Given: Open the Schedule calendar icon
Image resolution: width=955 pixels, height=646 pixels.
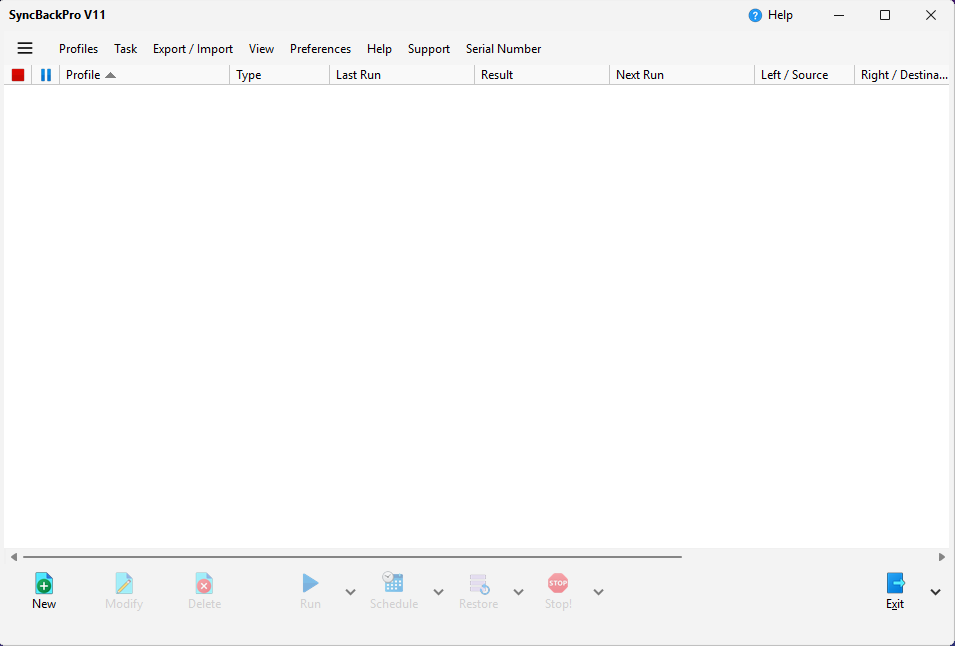Looking at the screenshot, I should point(393,582).
